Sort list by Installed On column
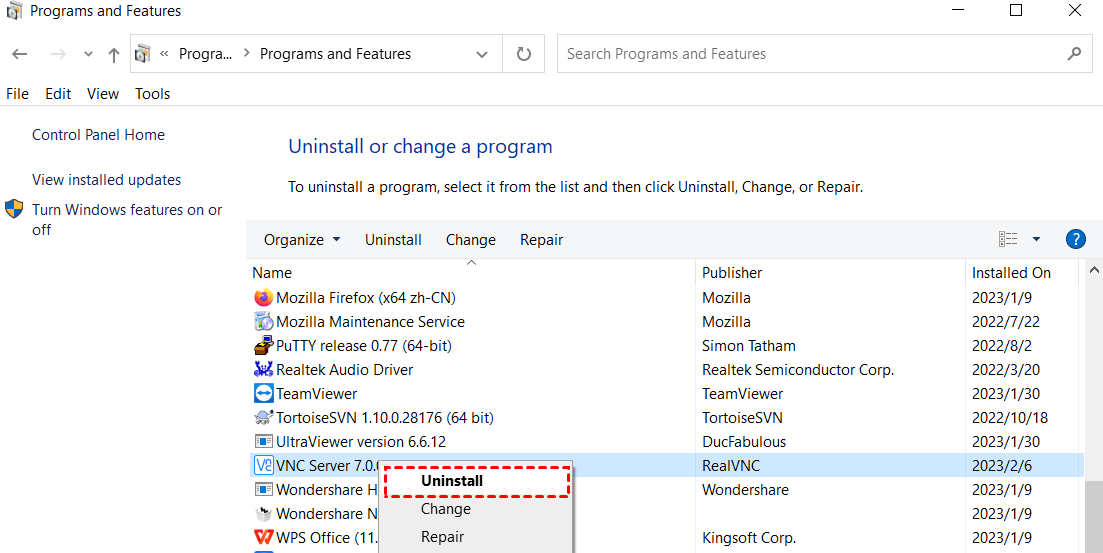The width and height of the screenshot is (1103, 553). point(1011,273)
